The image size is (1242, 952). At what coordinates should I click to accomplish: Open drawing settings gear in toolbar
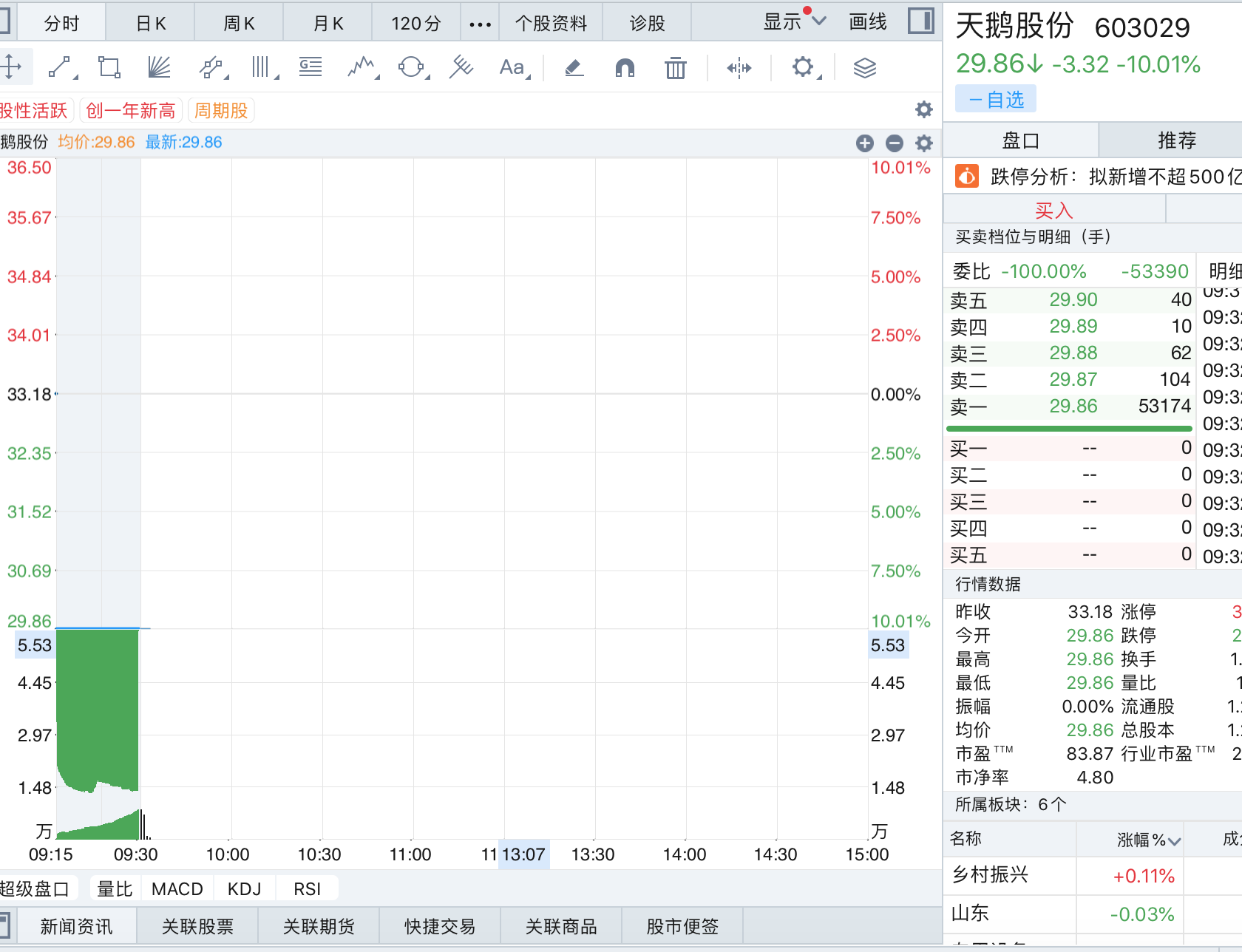click(804, 67)
